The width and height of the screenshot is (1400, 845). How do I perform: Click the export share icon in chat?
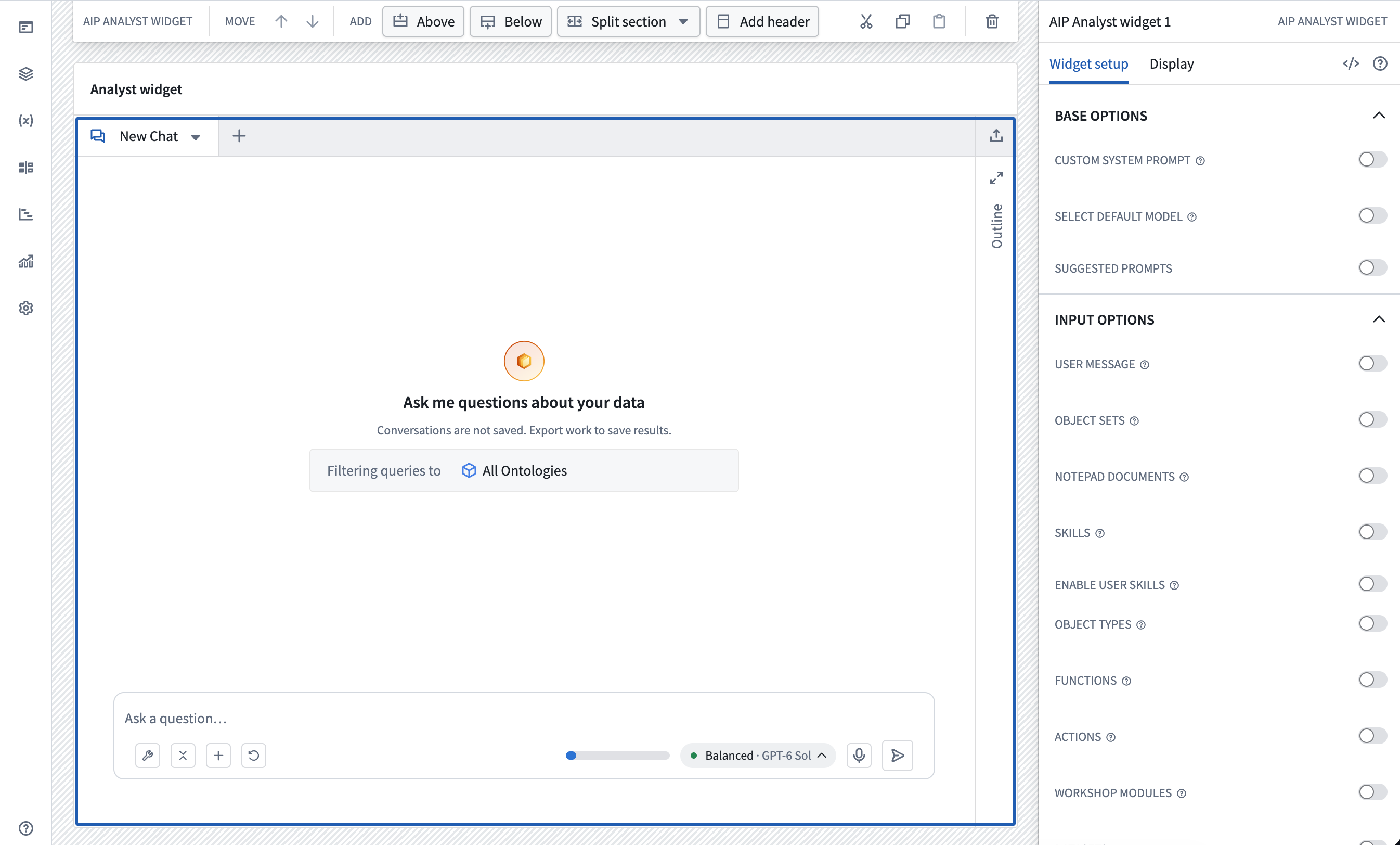click(996, 136)
